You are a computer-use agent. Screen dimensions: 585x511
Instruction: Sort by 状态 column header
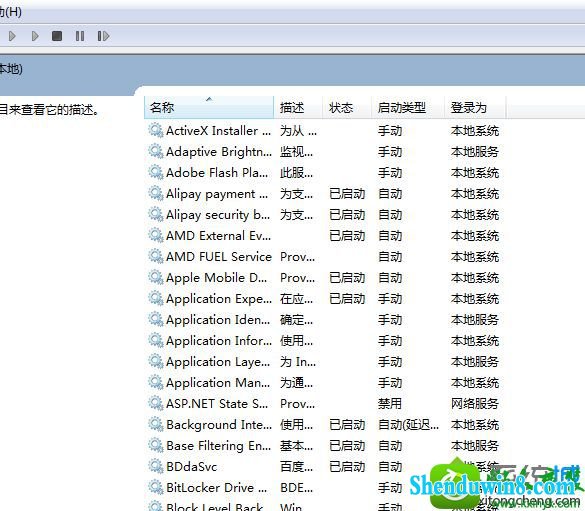[347, 107]
